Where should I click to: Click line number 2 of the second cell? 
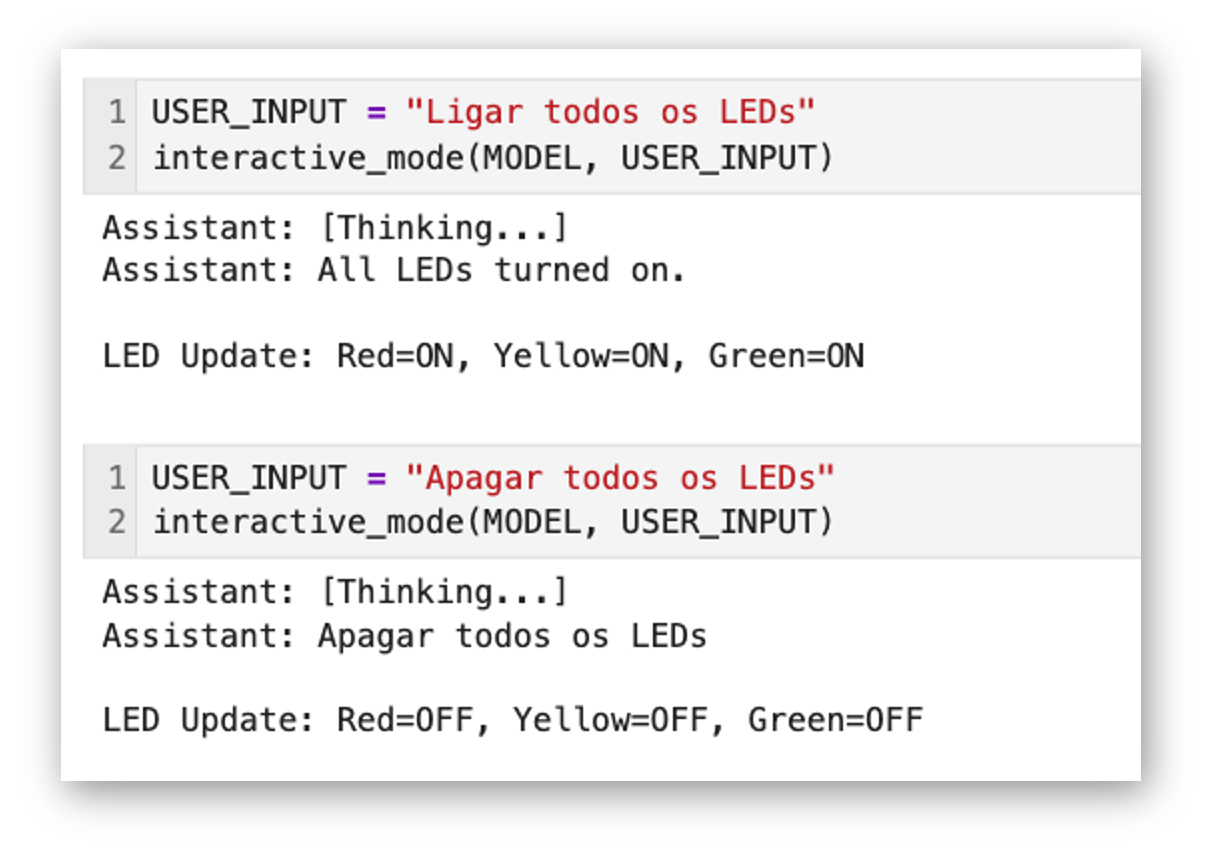point(117,522)
